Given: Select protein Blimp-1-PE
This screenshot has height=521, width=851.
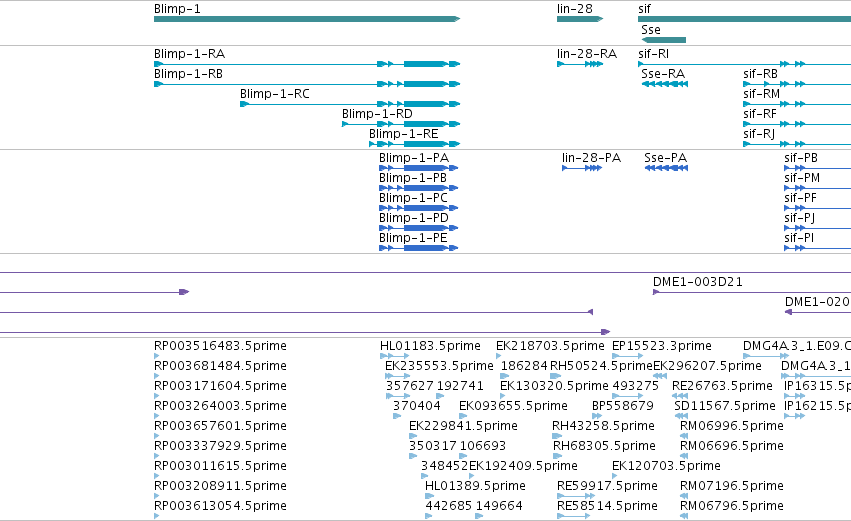Looking at the screenshot, I should 418,248.
